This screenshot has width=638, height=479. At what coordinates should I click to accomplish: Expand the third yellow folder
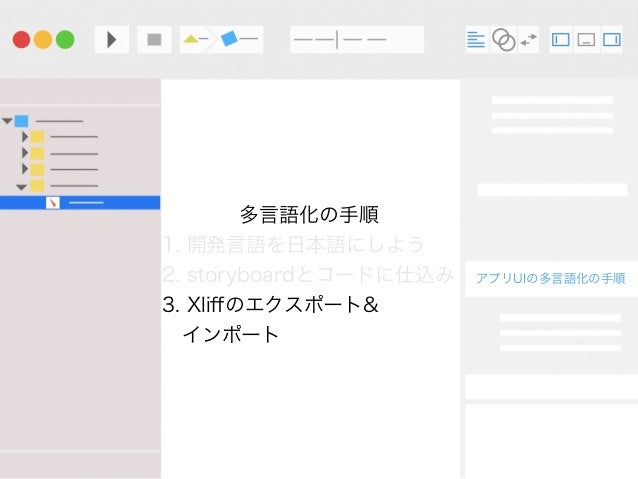(x=25, y=168)
